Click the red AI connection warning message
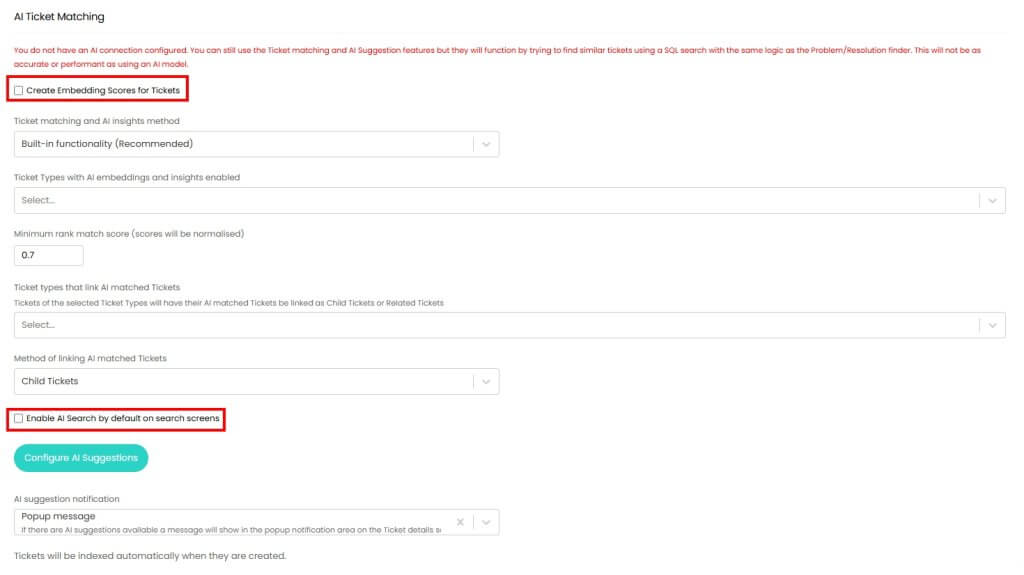 [x=500, y=57]
